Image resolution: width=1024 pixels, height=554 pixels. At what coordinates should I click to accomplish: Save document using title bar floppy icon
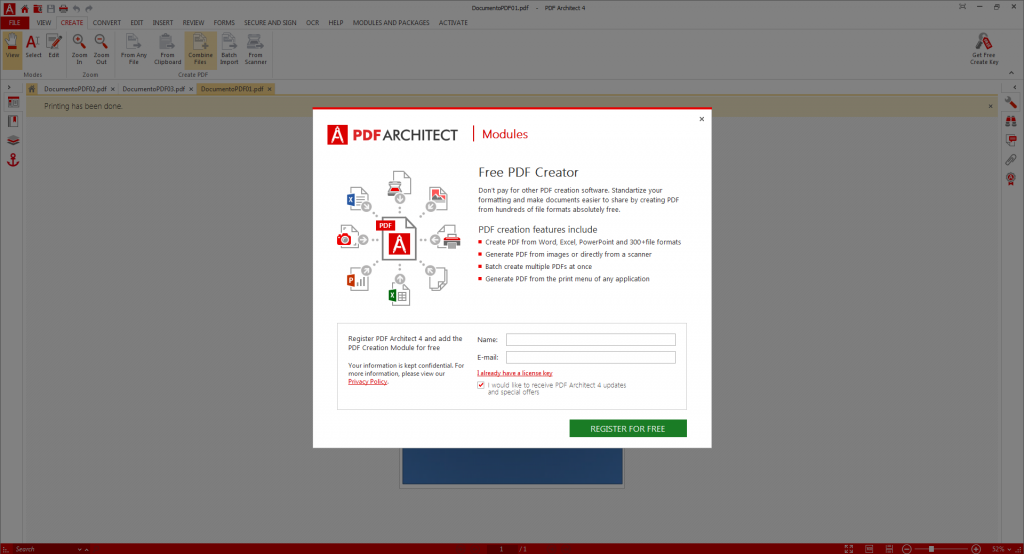click(x=50, y=8)
